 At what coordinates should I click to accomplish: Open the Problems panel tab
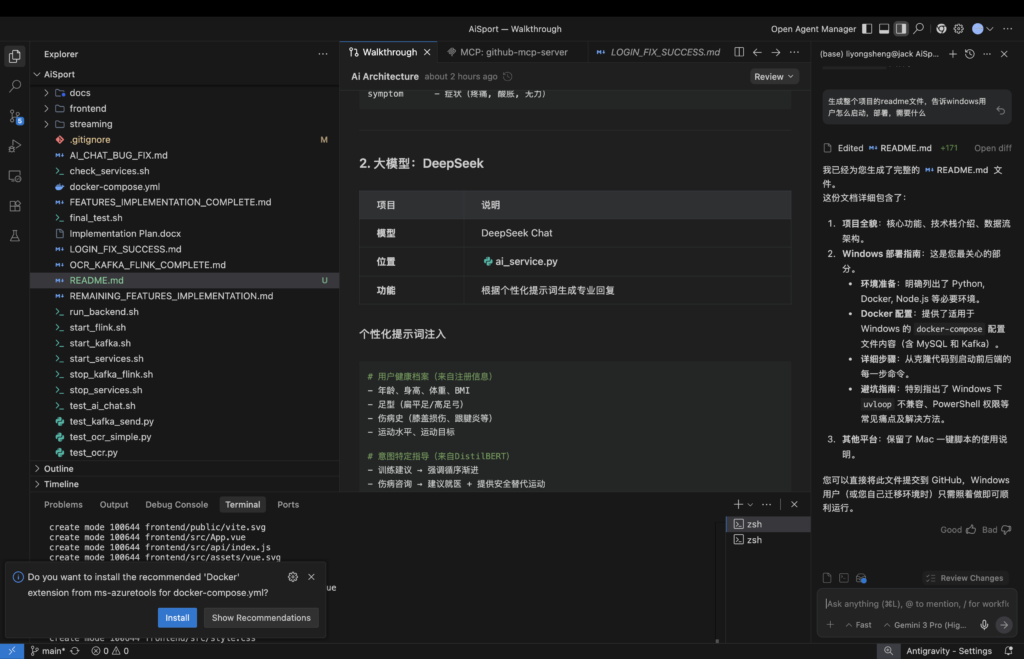click(63, 505)
